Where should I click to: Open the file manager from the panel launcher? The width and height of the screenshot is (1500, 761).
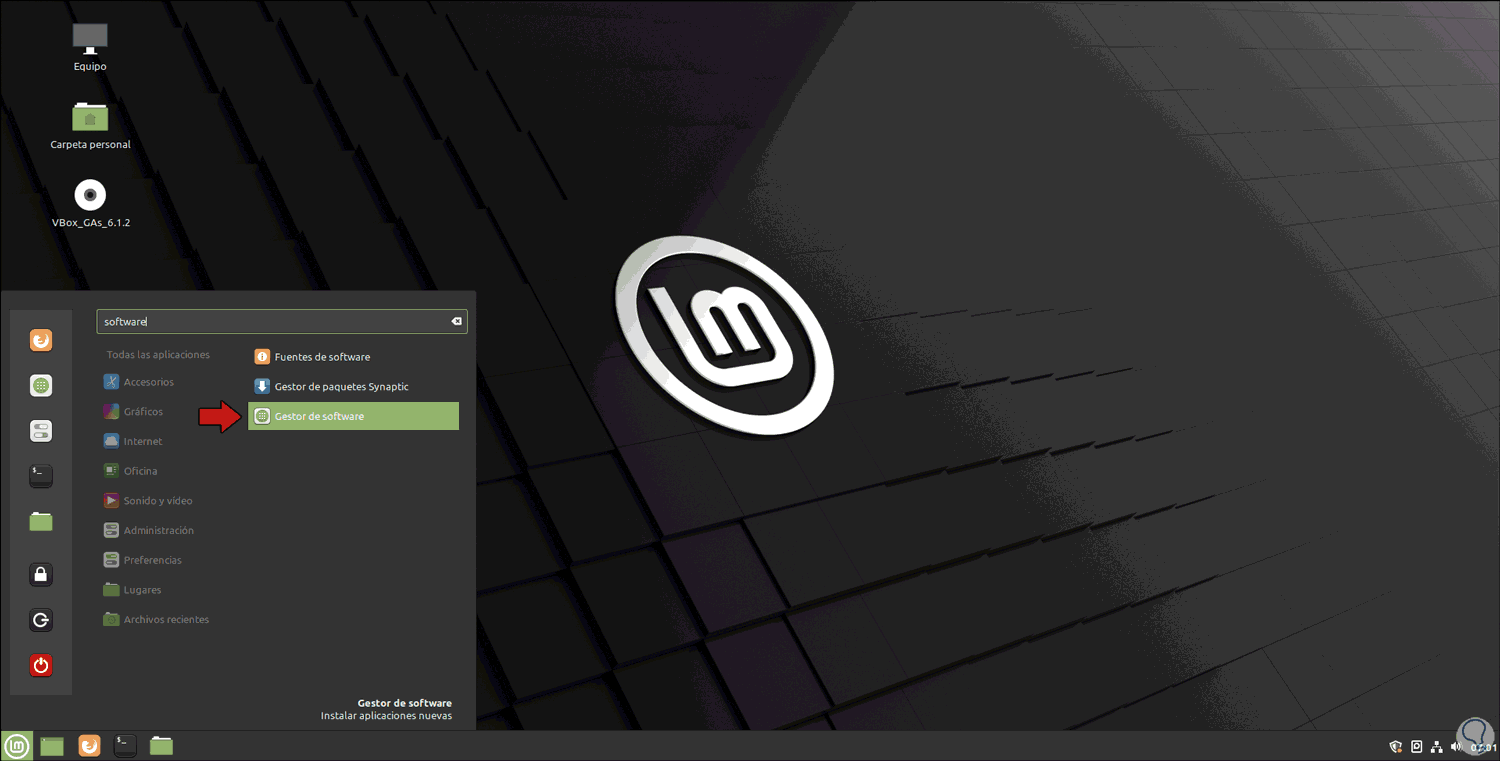pyautogui.click(x=161, y=746)
